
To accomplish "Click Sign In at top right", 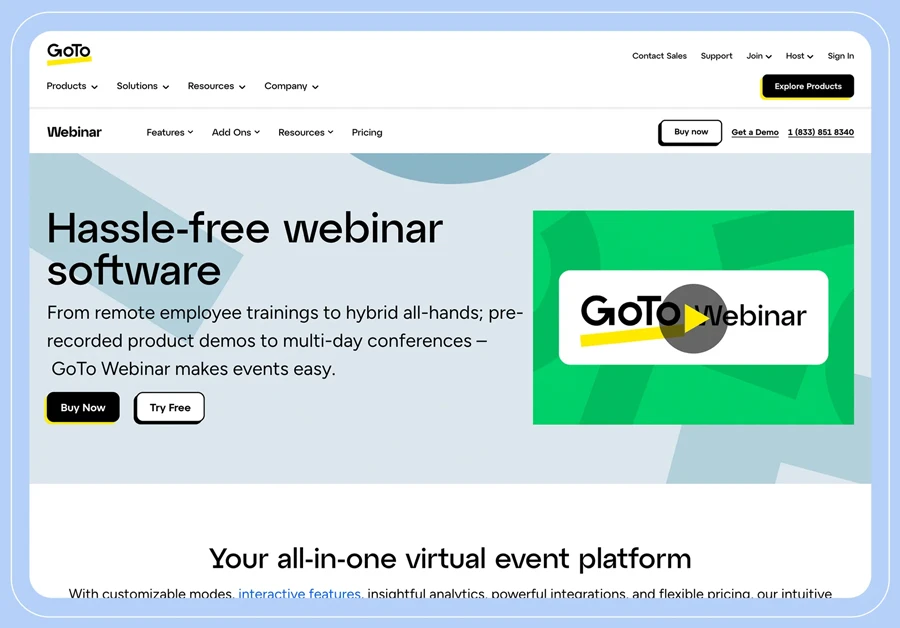I will click(840, 56).
